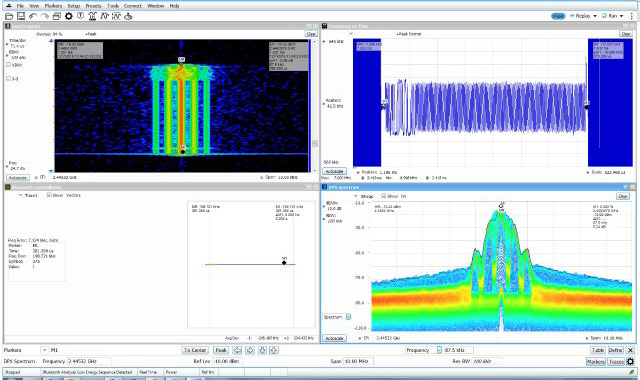Open the Frequency dropdown in Markers bar
The width and height of the screenshot is (640, 380).
click(x=439, y=350)
